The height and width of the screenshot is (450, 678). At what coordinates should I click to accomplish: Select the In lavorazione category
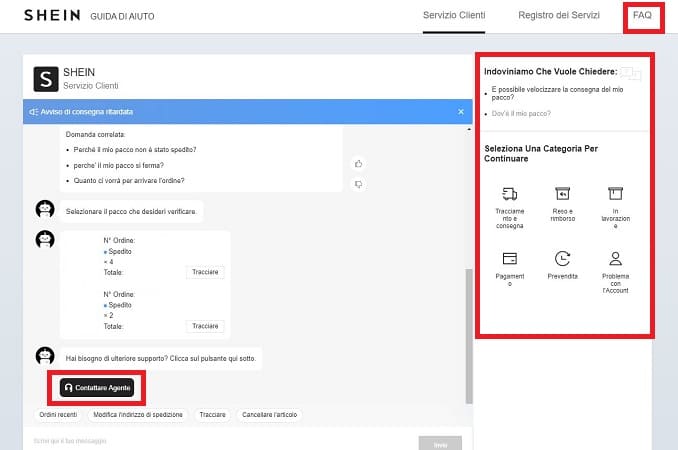(615, 207)
